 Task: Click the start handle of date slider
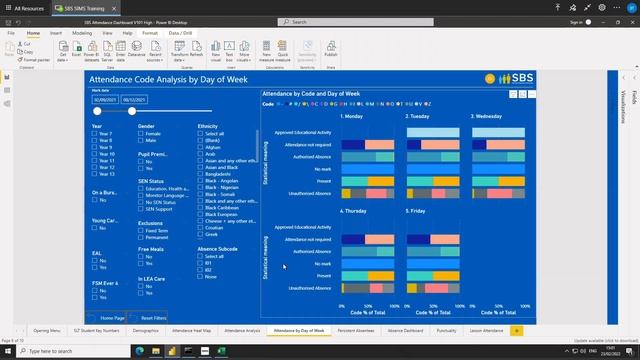tap(97, 111)
